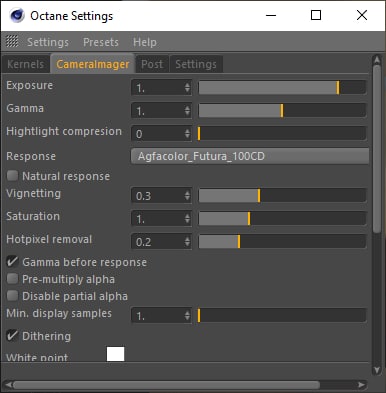The image size is (386, 393).
Task: Click the horizontal scrollbar left arrow
Action: pyautogui.click(x=9, y=385)
